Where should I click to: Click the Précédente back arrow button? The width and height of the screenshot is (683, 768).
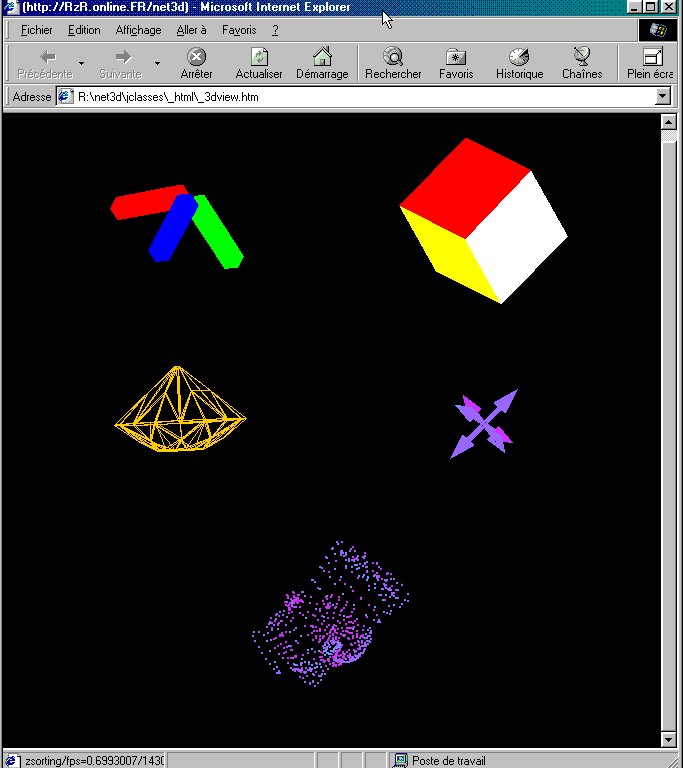[x=45, y=64]
